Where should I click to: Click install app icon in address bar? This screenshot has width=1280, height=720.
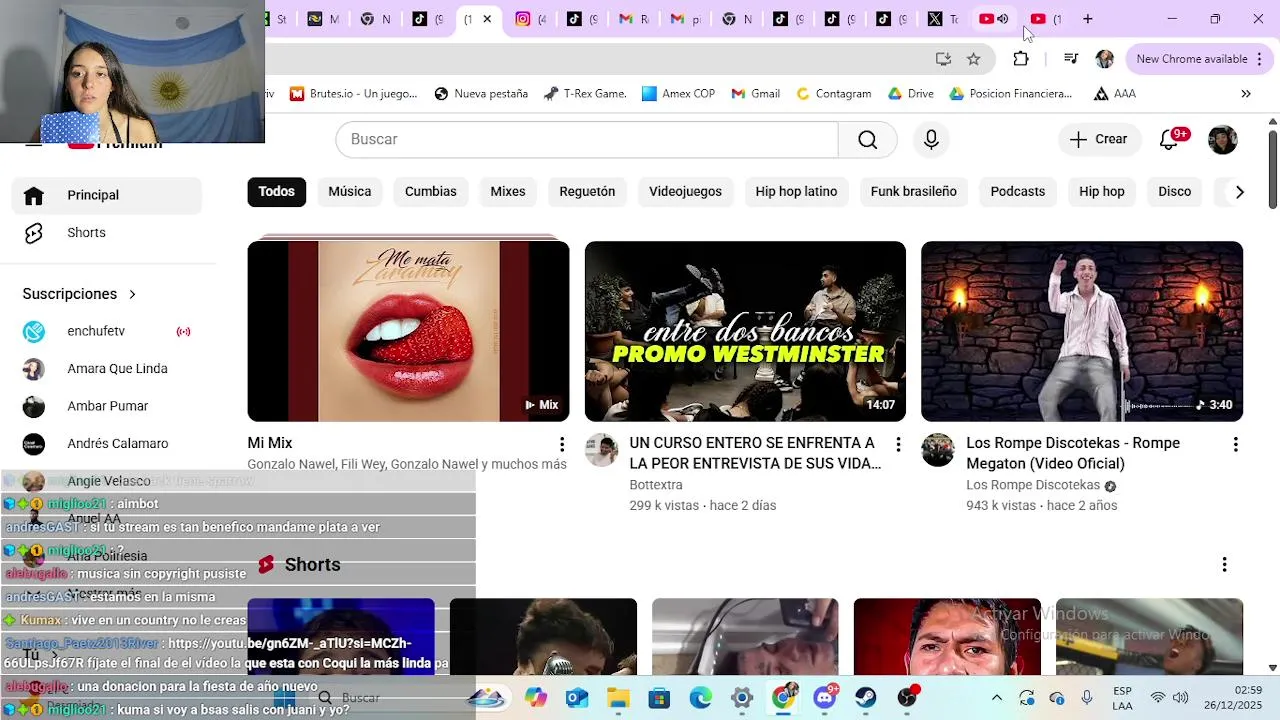tap(943, 59)
